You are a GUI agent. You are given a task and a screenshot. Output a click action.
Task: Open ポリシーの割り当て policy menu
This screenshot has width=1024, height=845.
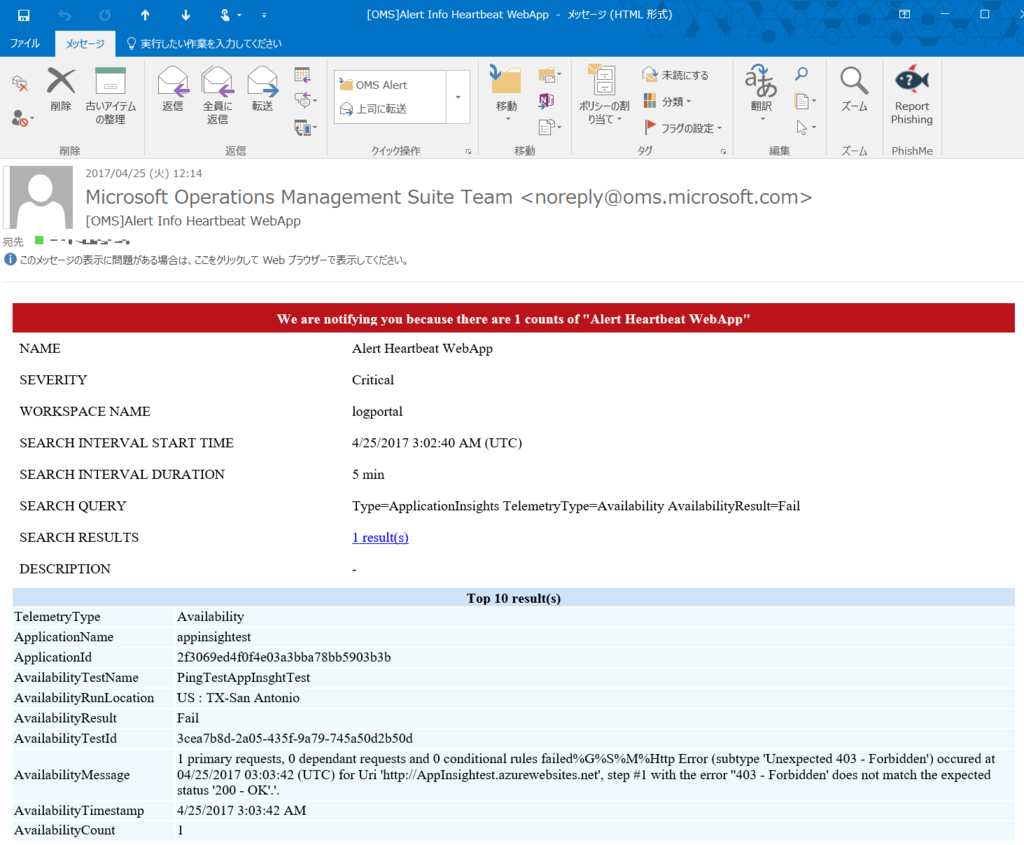tap(604, 95)
